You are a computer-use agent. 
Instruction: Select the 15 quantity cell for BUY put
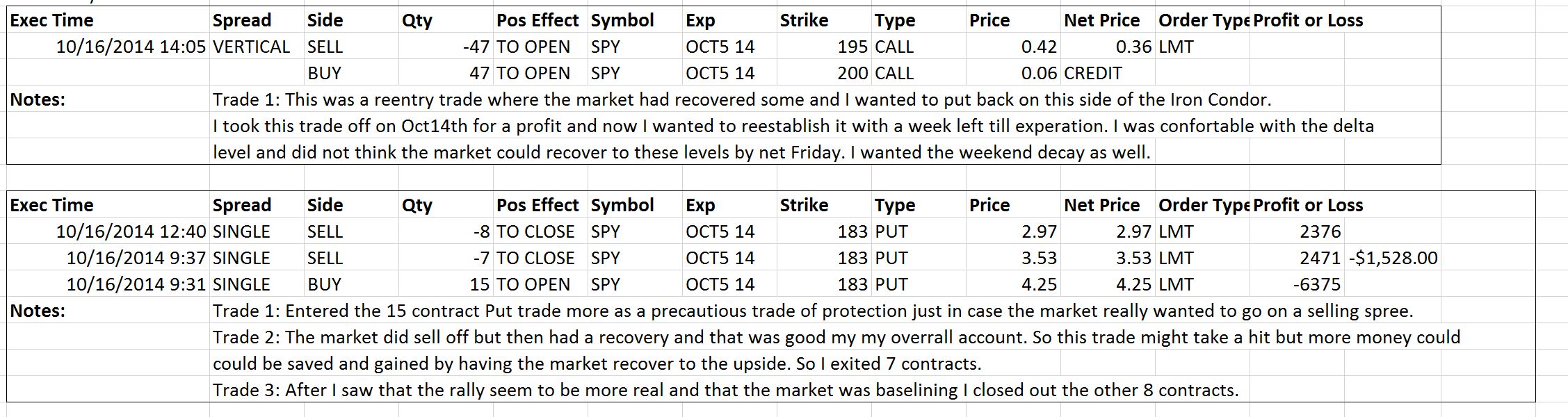(x=446, y=284)
